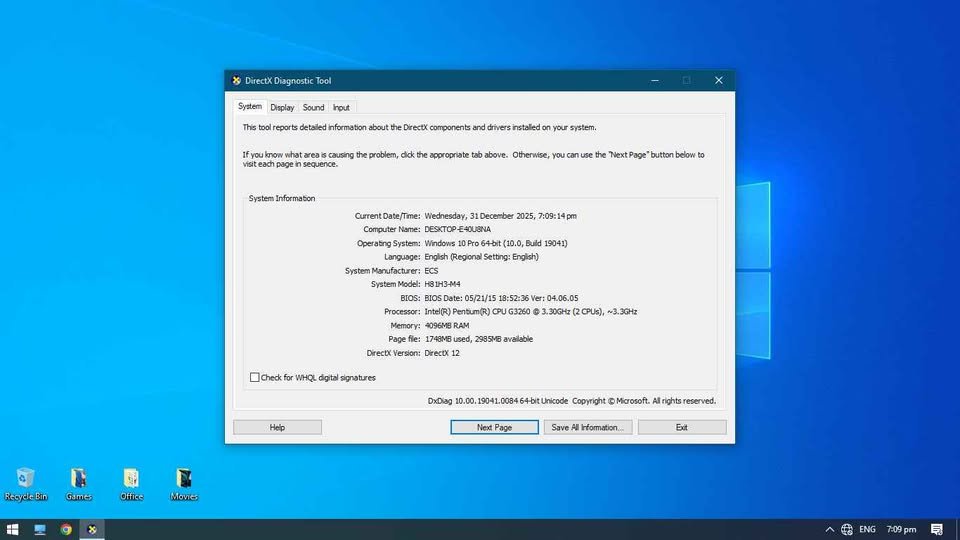Click Save All Information button
Screen dimensions: 960x540
point(588,427)
